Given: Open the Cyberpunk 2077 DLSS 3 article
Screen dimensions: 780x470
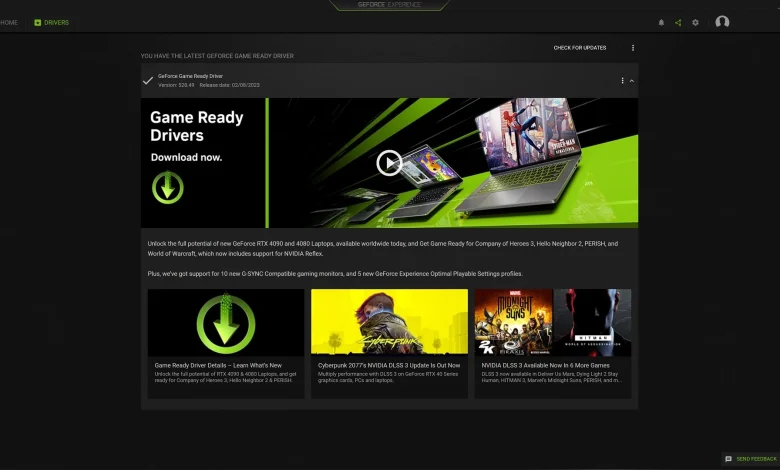Looking at the screenshot, I should pos(389,323).
